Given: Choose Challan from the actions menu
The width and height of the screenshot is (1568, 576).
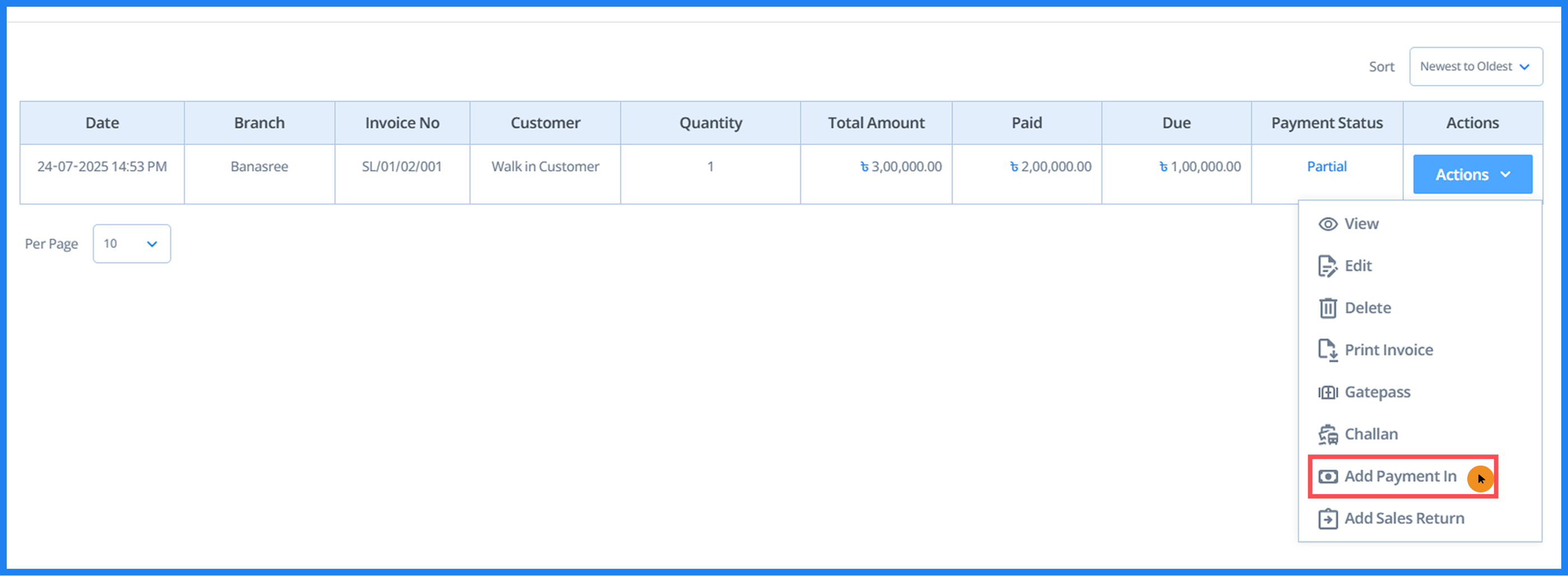Looking at the screenshot, I should tap(1371, 434).
